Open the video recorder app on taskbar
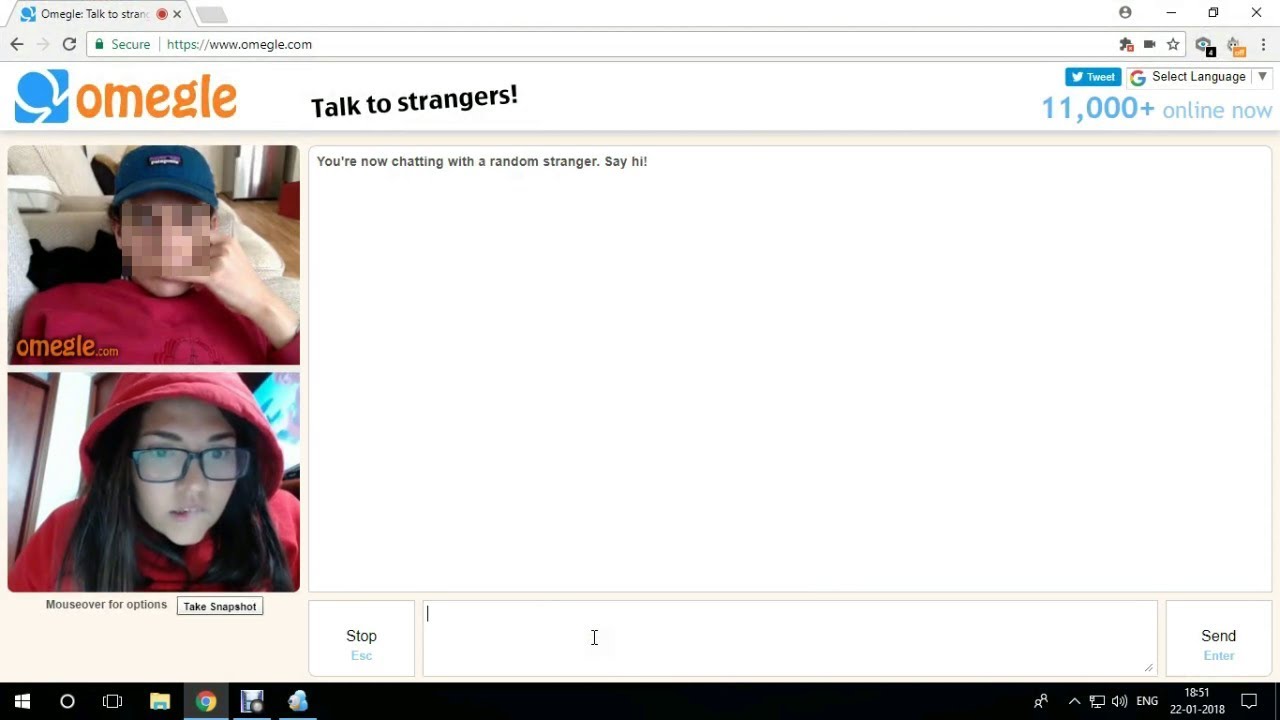 (252, 701)
